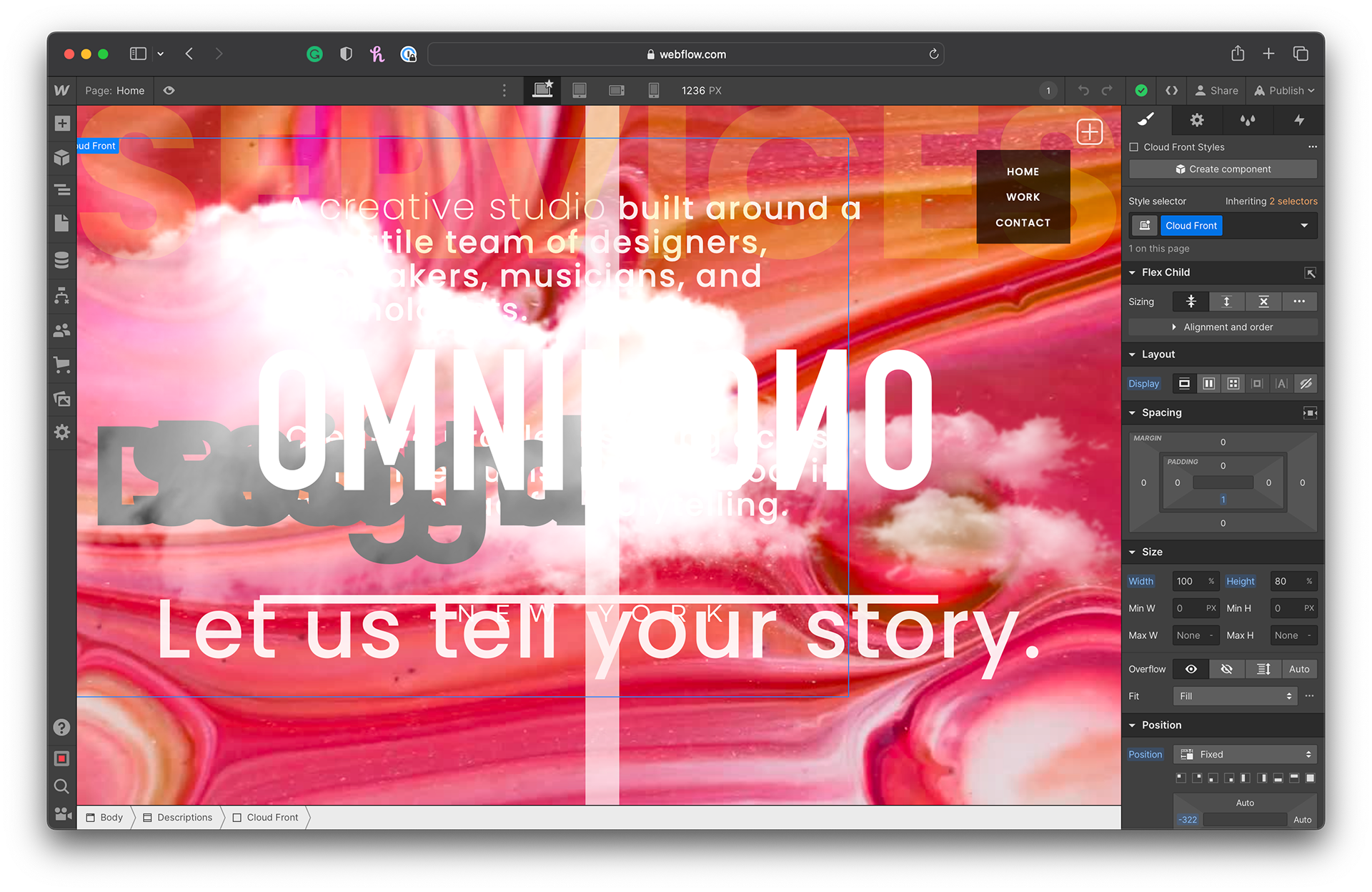Open the Add elements panel

(x=62, y=123)
